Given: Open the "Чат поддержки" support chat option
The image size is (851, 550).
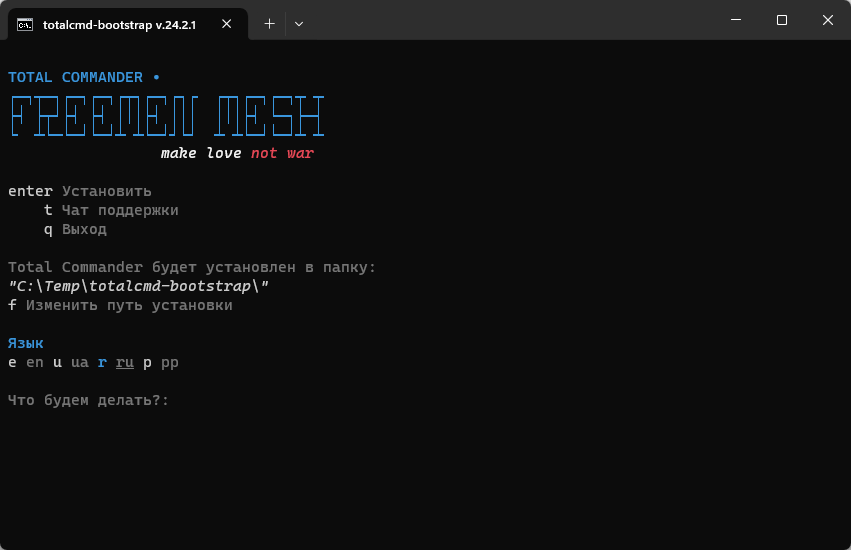Looking at the screenshot, I should (x=119, y=210).
